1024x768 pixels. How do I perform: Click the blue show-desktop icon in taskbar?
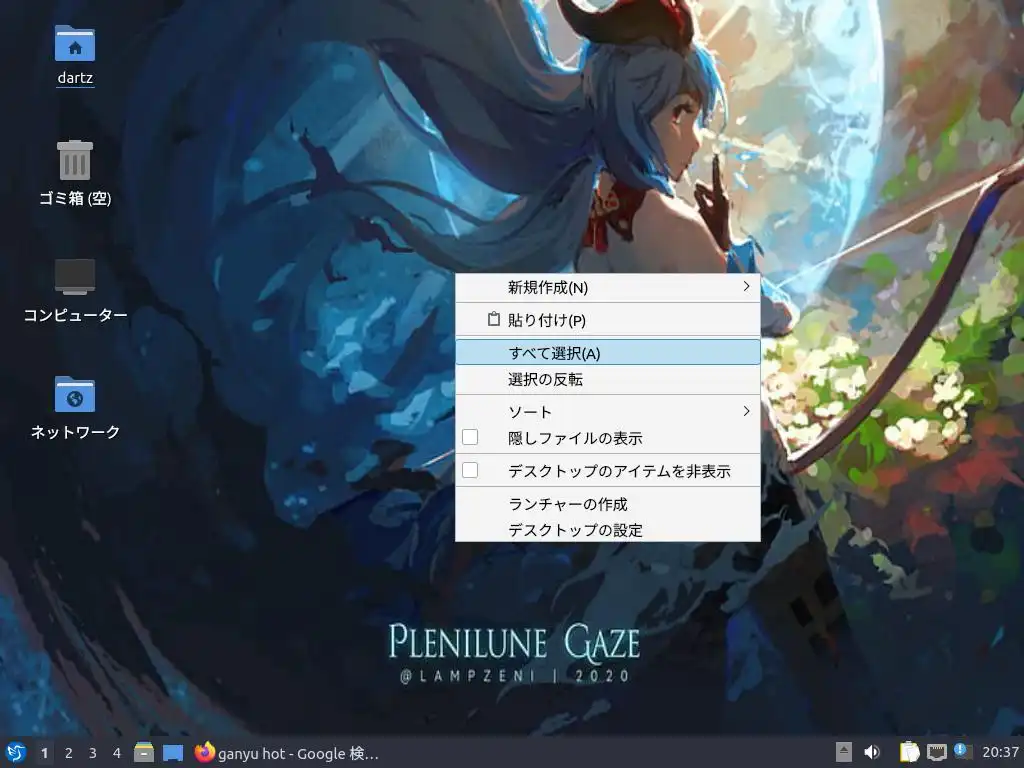pyautogui.click(x=172, y=753)
